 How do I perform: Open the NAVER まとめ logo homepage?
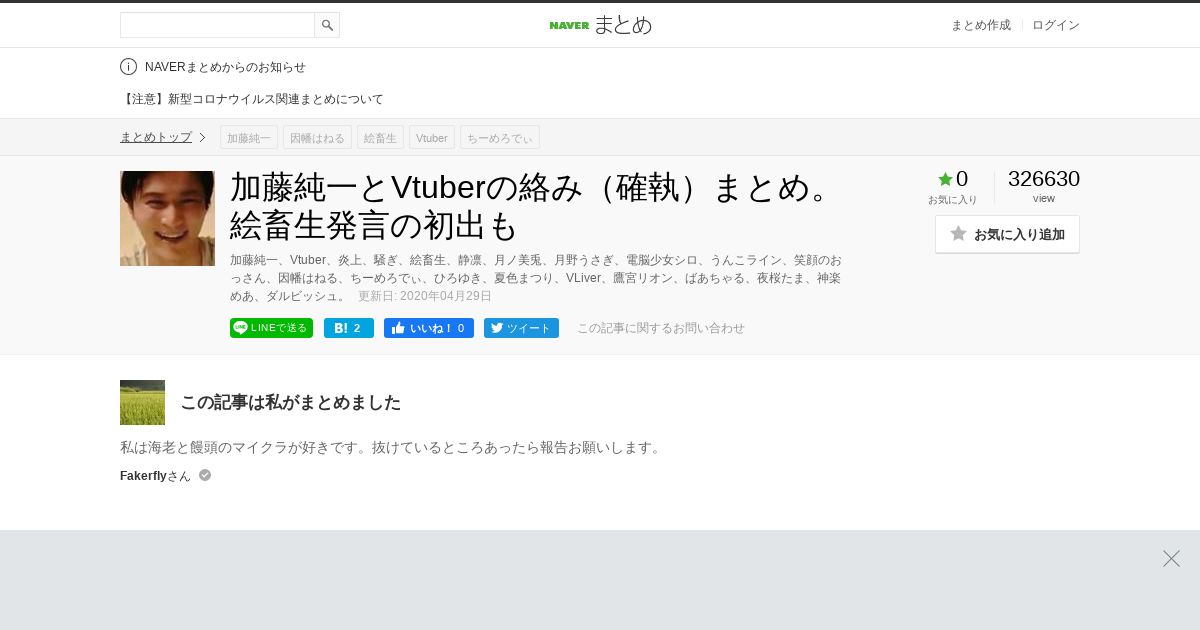click(x=600, y=25)
